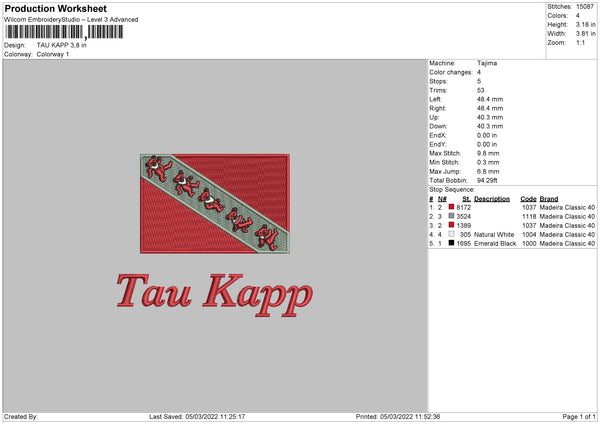Click code '1118' in stop row 2

pos(529,217)
